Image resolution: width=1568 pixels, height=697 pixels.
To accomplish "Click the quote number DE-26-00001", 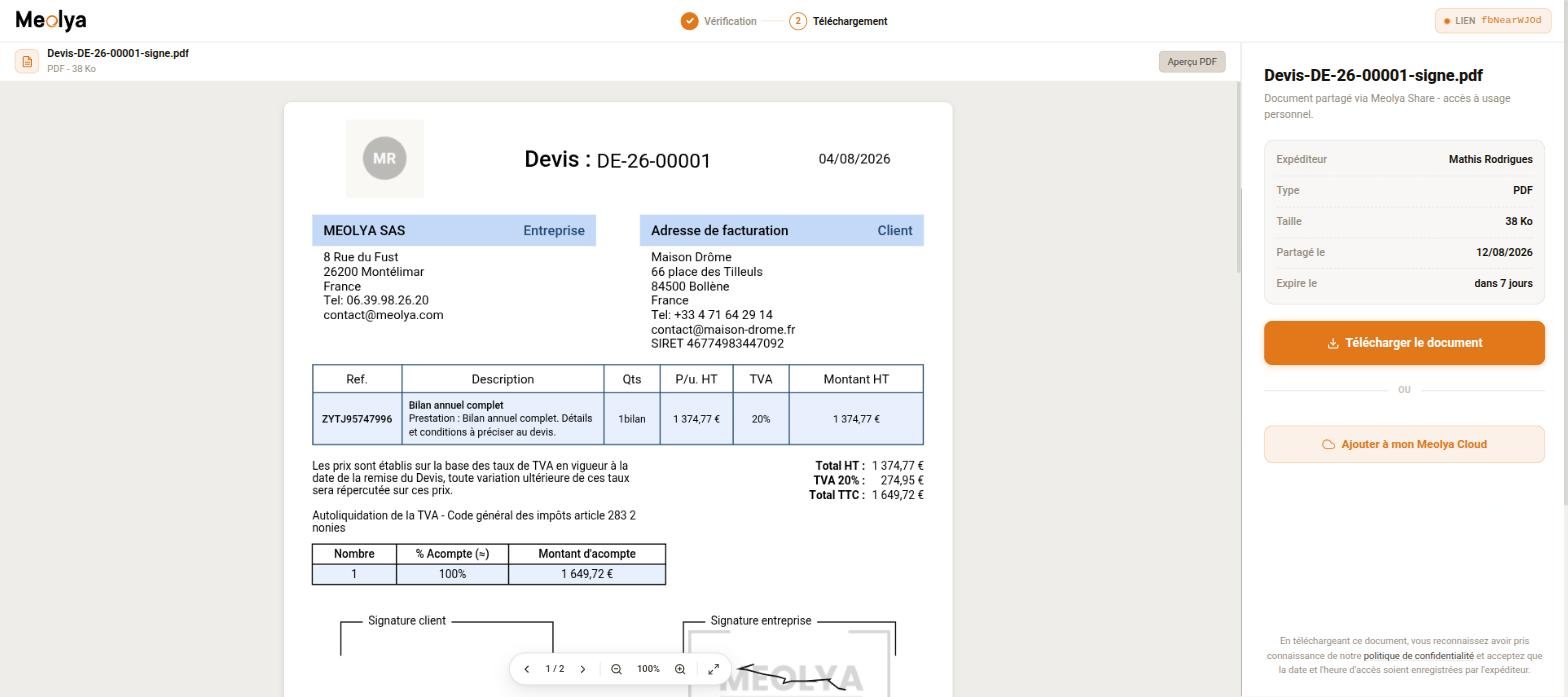I will coord(653,161).
